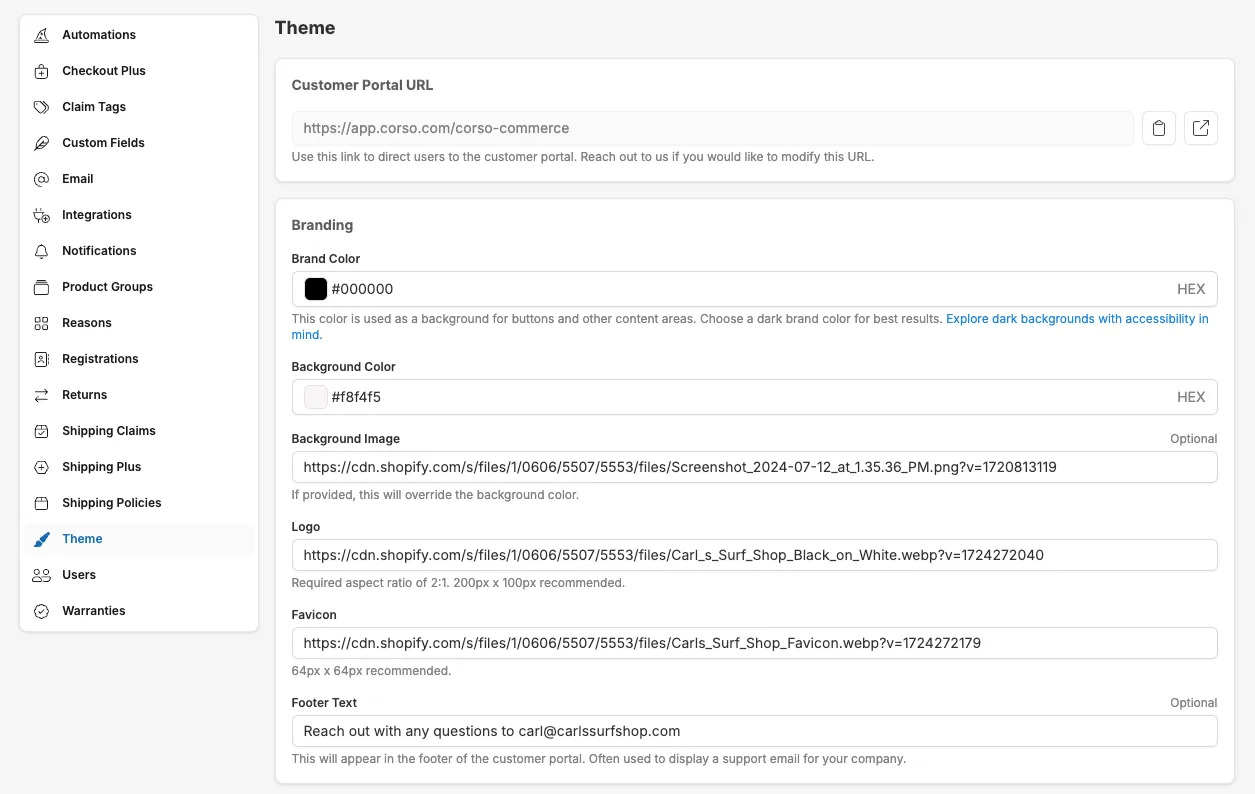
Task: Open customer portal in new tab icon
Action: click(1201, 128)
